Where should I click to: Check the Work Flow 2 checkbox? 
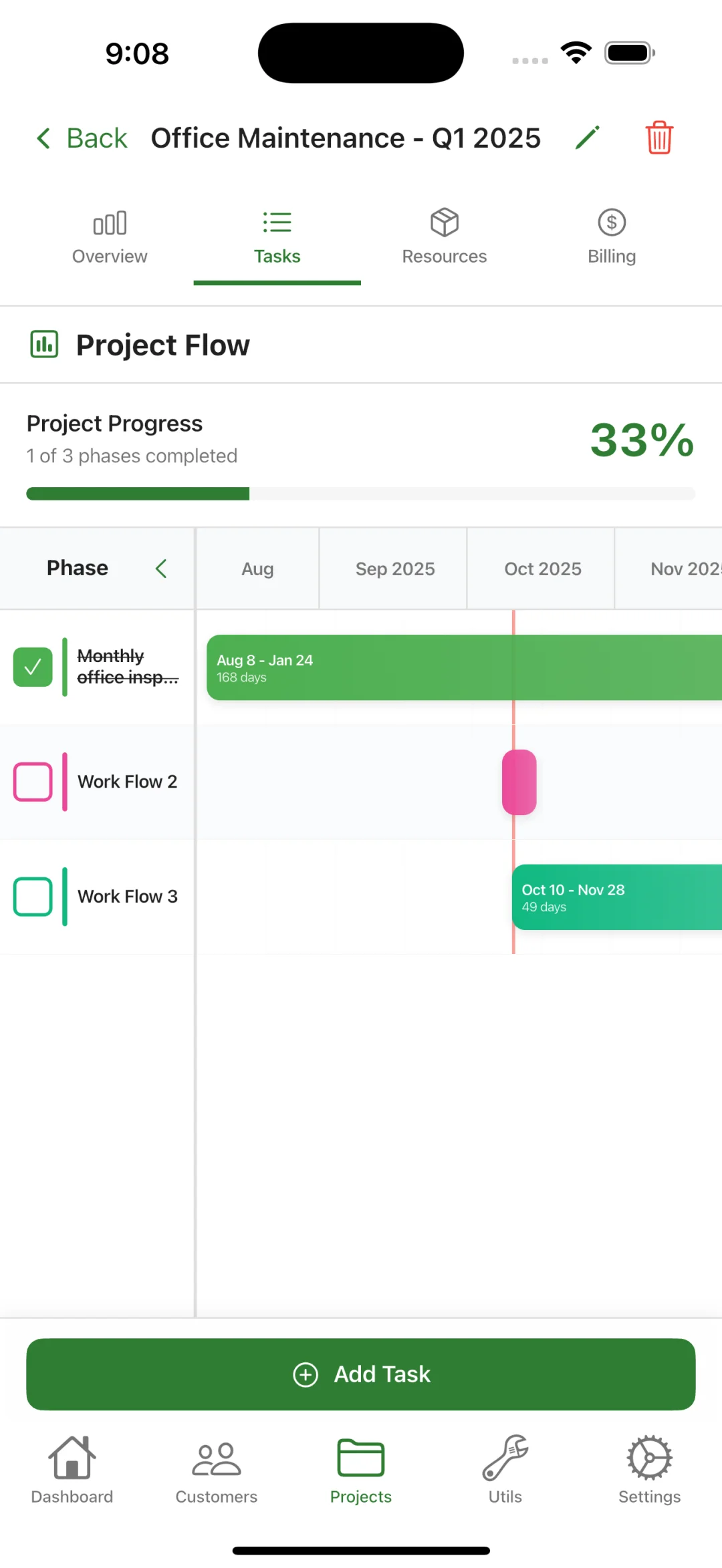pyautogui.click(x=33, y=782)
